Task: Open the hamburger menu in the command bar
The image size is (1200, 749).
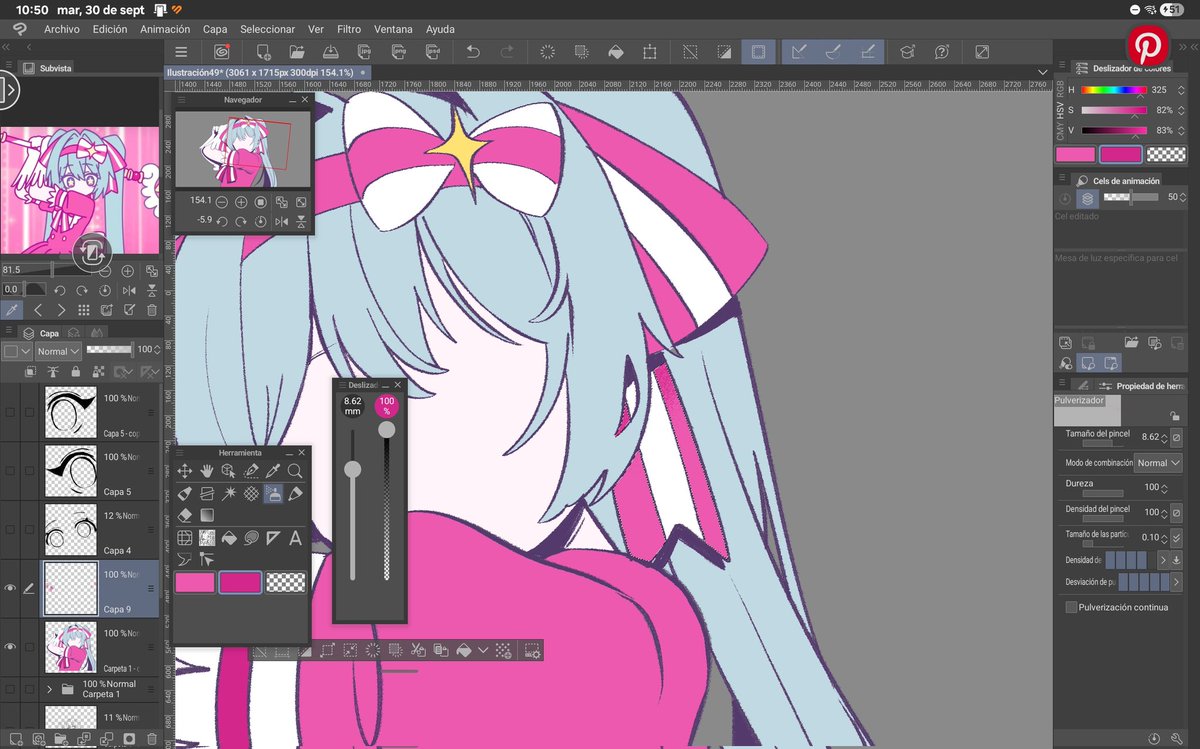Action: coord(181,52)
